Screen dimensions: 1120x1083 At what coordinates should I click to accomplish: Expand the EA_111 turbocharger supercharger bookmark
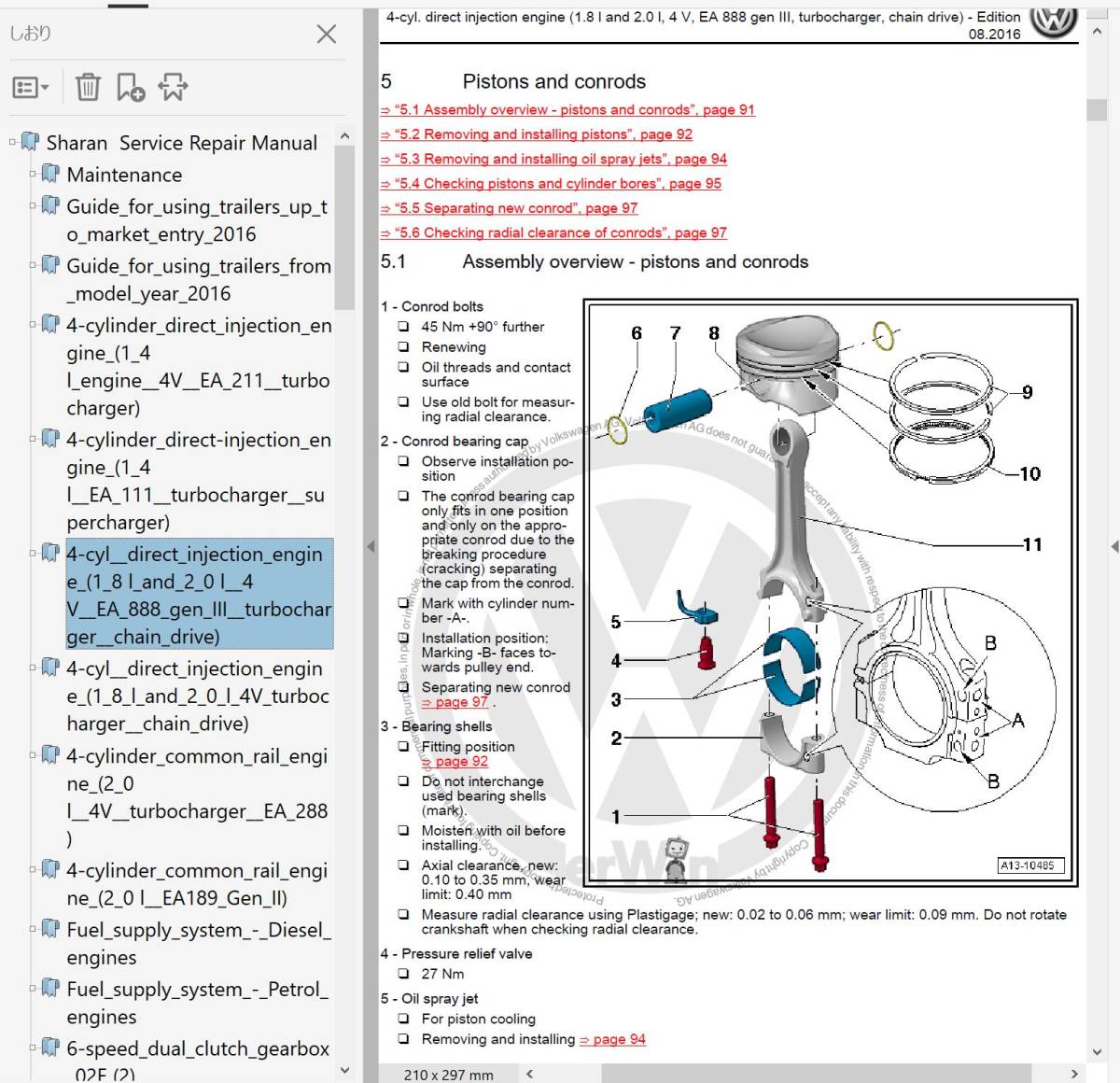pyautogui.click(x=33, y=439)
